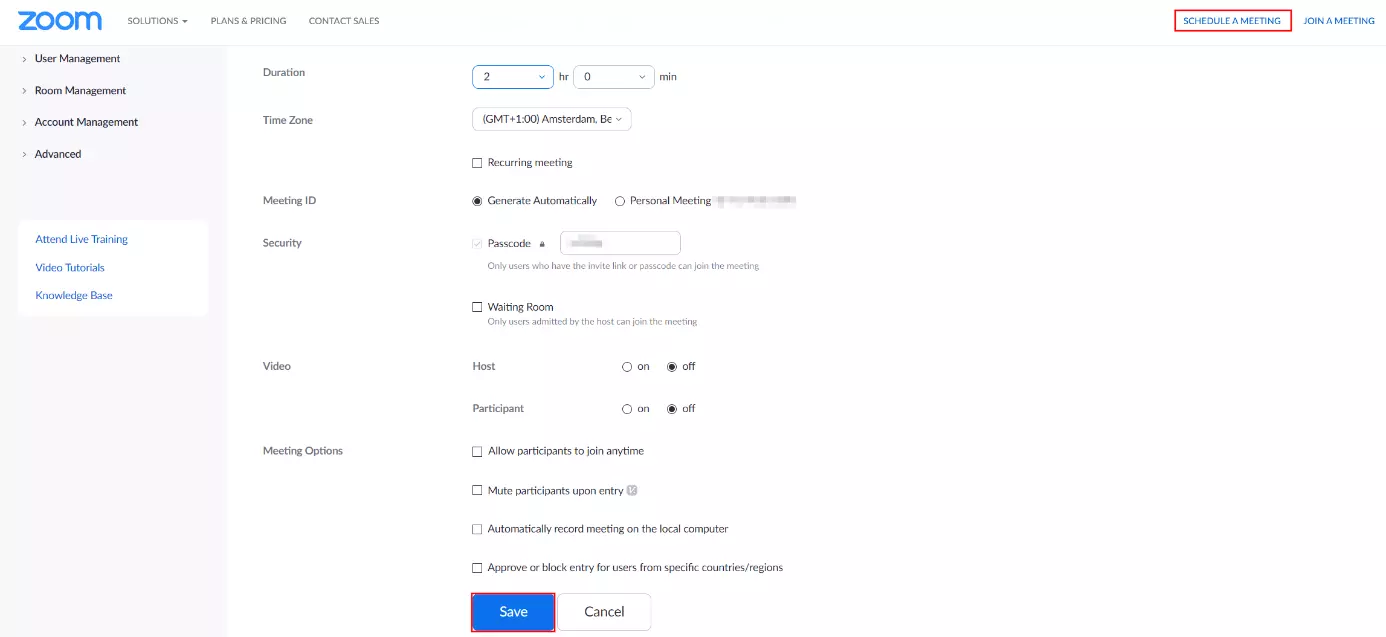This screenshot has width=1386, height=637.
Task: Click the Cancel button
Action: pos(604,612)
